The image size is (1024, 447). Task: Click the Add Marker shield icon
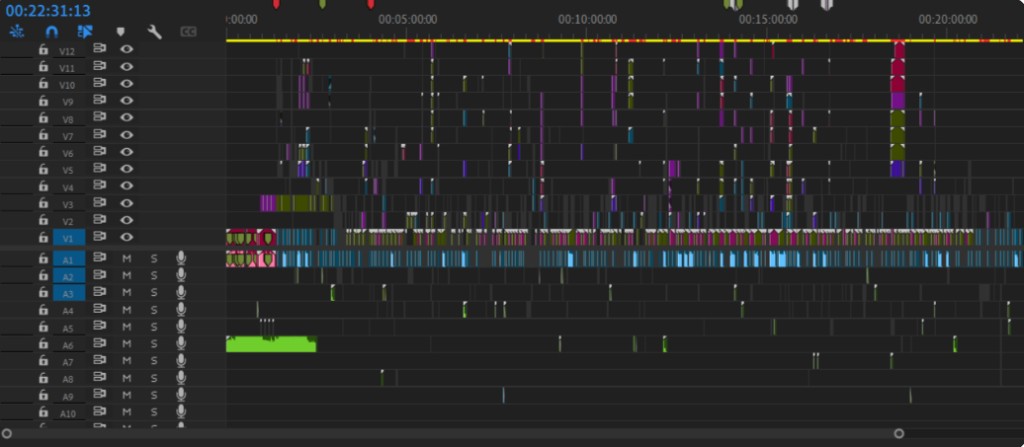tap(120, 31)
